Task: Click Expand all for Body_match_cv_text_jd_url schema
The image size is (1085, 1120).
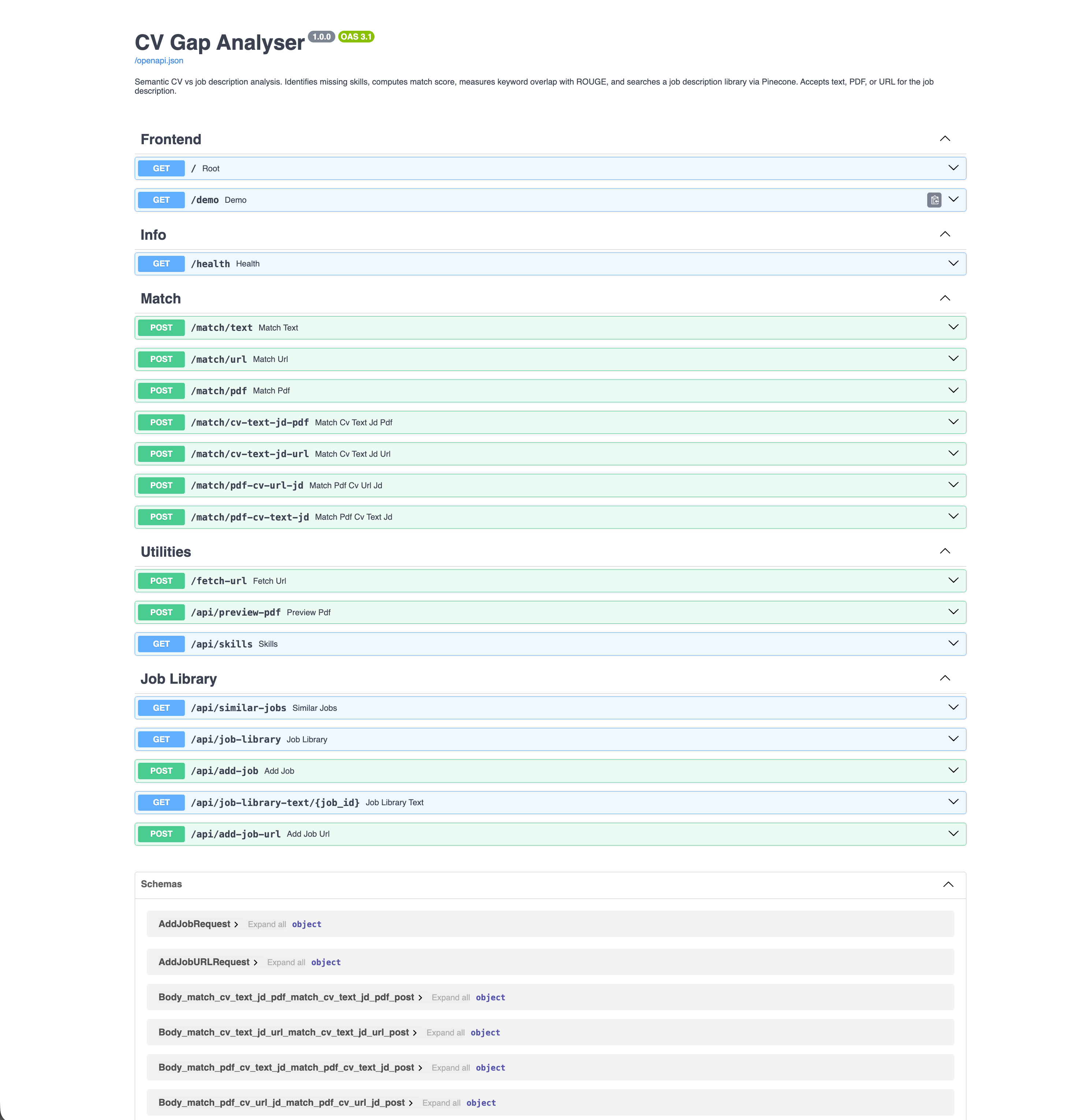Action: [x=445, y=1033]
